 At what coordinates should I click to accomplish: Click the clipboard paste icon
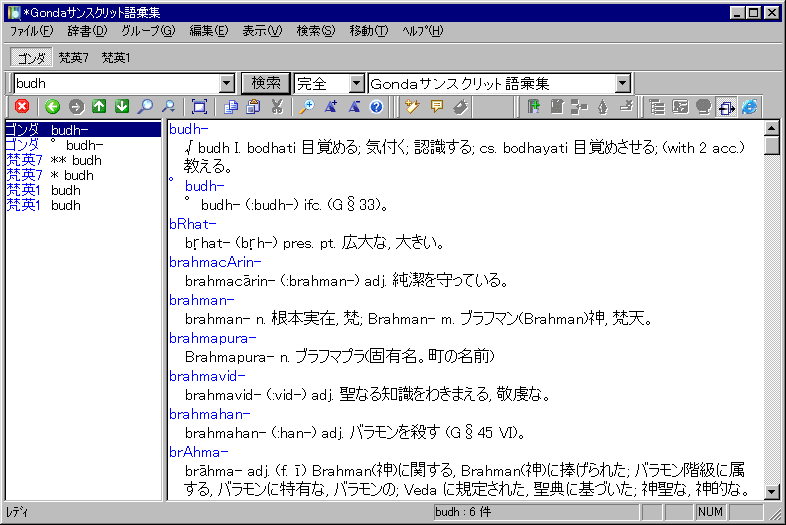[x=253, y=106]
